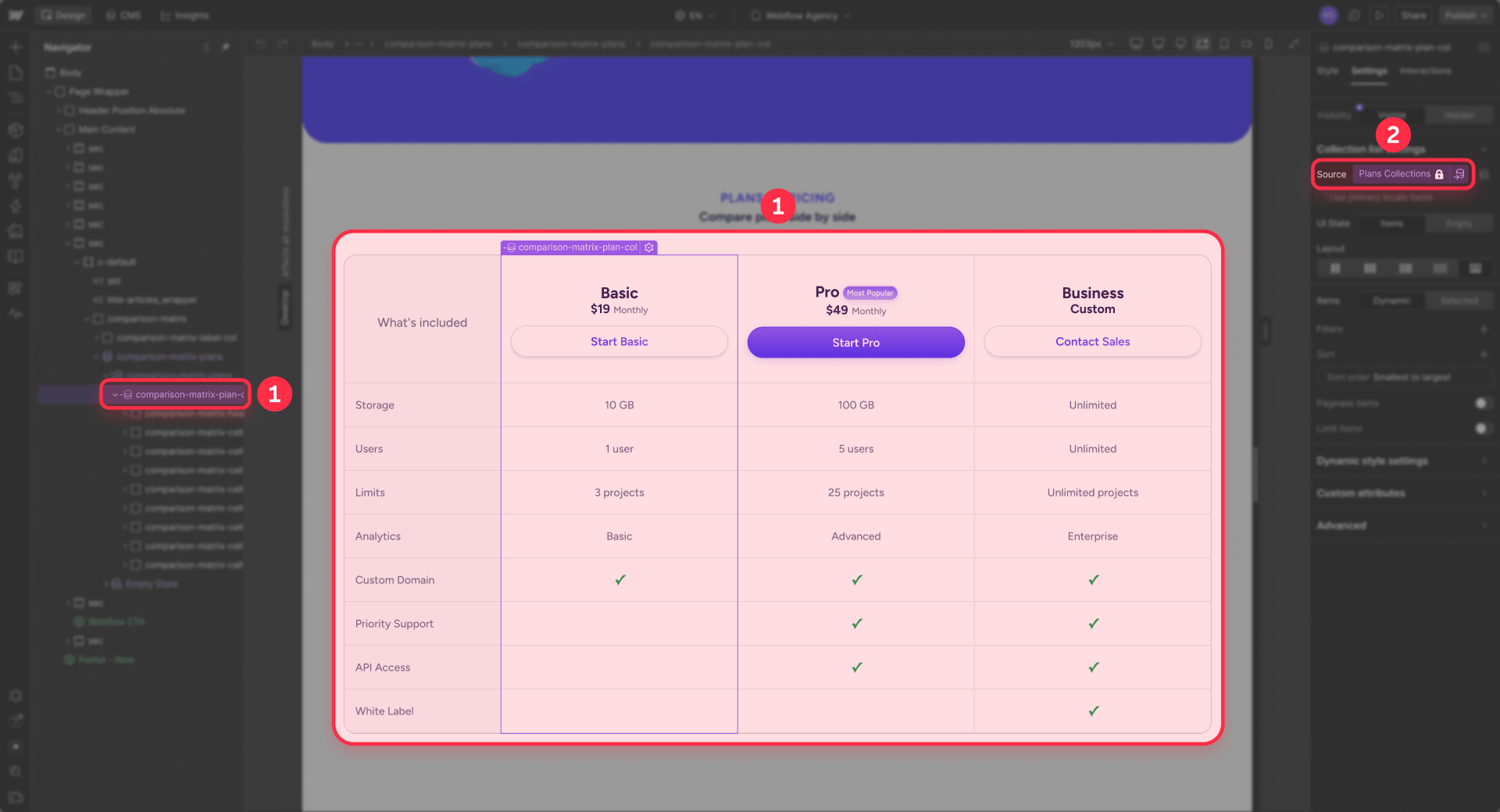
Task: Click the Unlimited projects cell
Action: pos(1093,493)
